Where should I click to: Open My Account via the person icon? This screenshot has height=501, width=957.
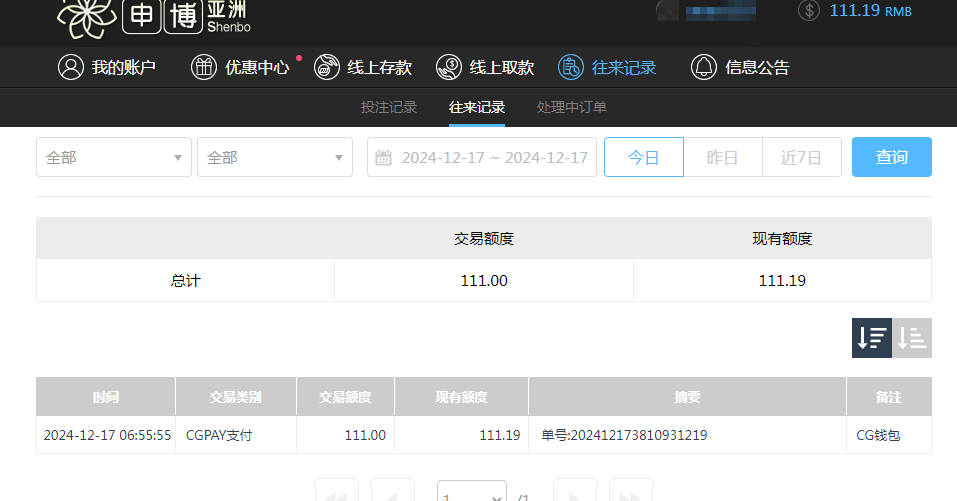tap(70, 67)
